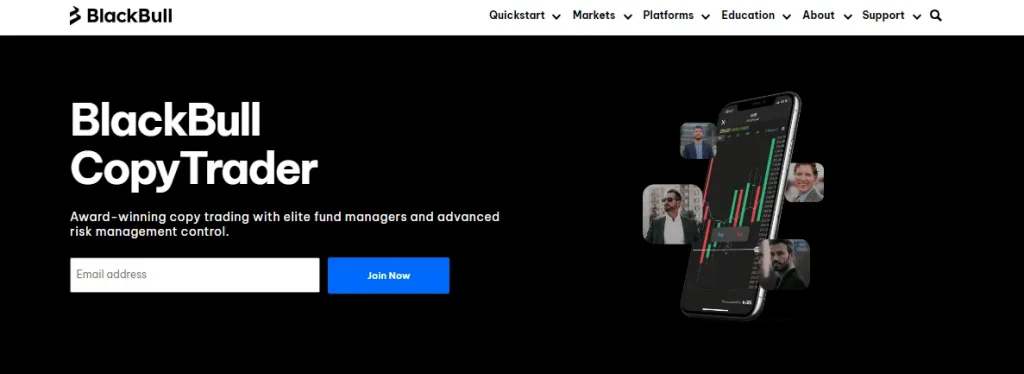Click the BlackBull logo icon
Viewport: 1024px width, 374px height.
pos(75,15)
